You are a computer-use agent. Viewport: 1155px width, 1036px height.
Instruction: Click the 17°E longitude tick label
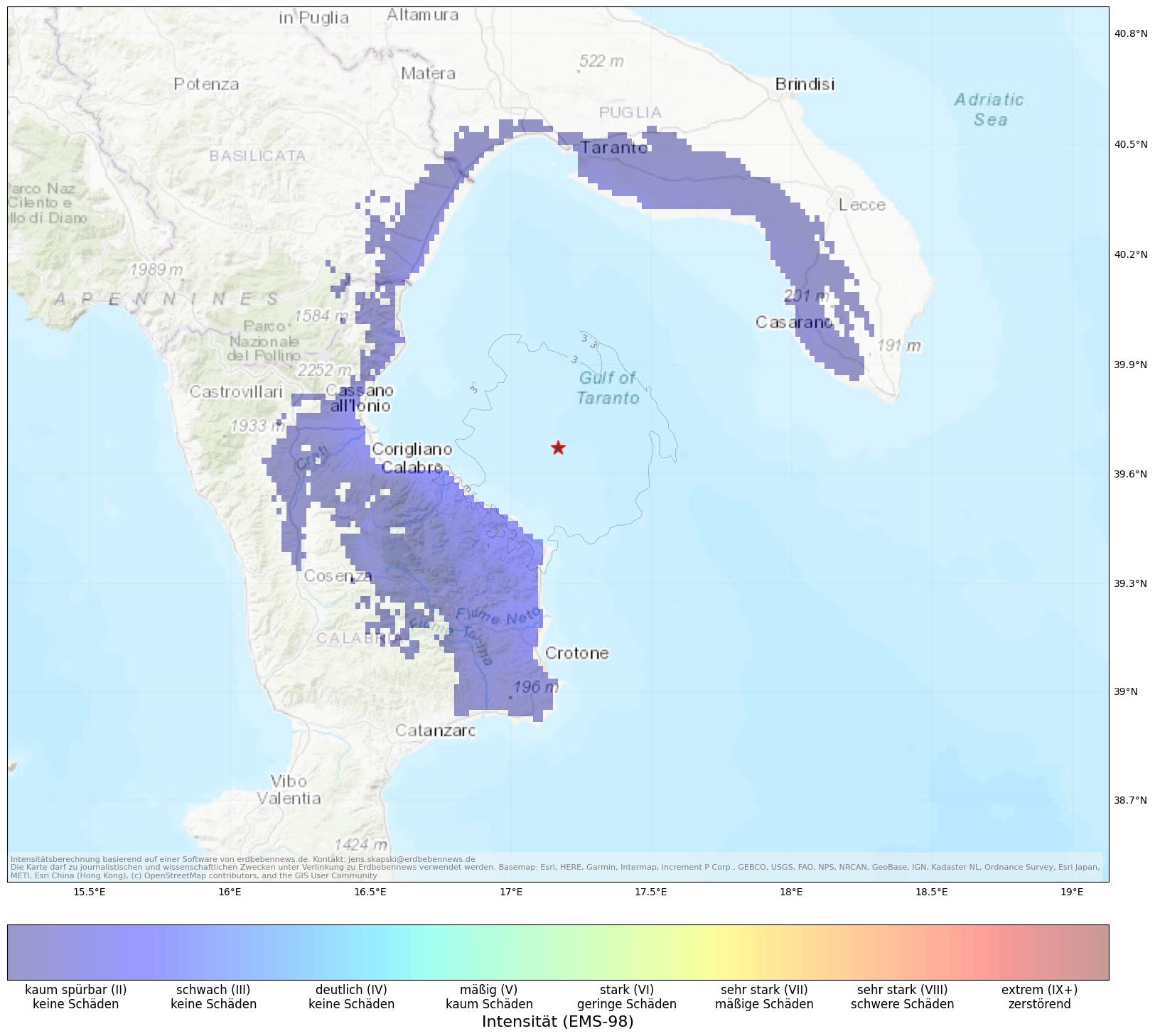(x=510, y=892)
